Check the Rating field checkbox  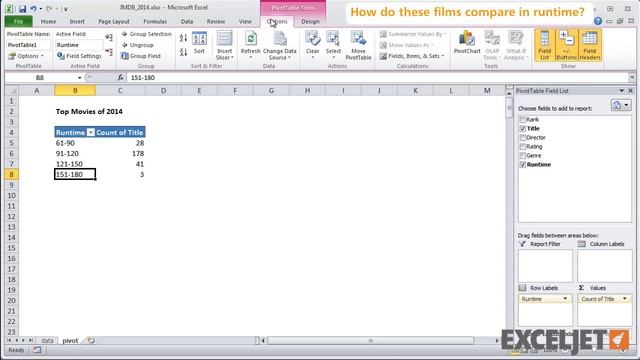[522, 147]
